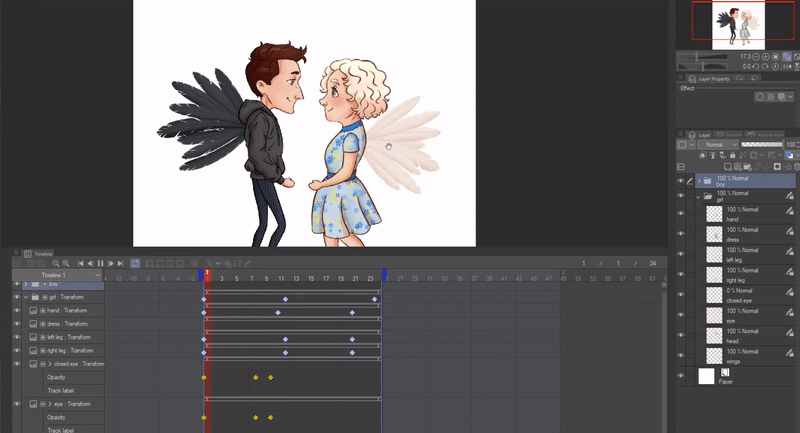Image resolution: width=800 pixels, height=433 pixels.
Task: Switch to the Layer Property tab
Action: coord(711,78)
